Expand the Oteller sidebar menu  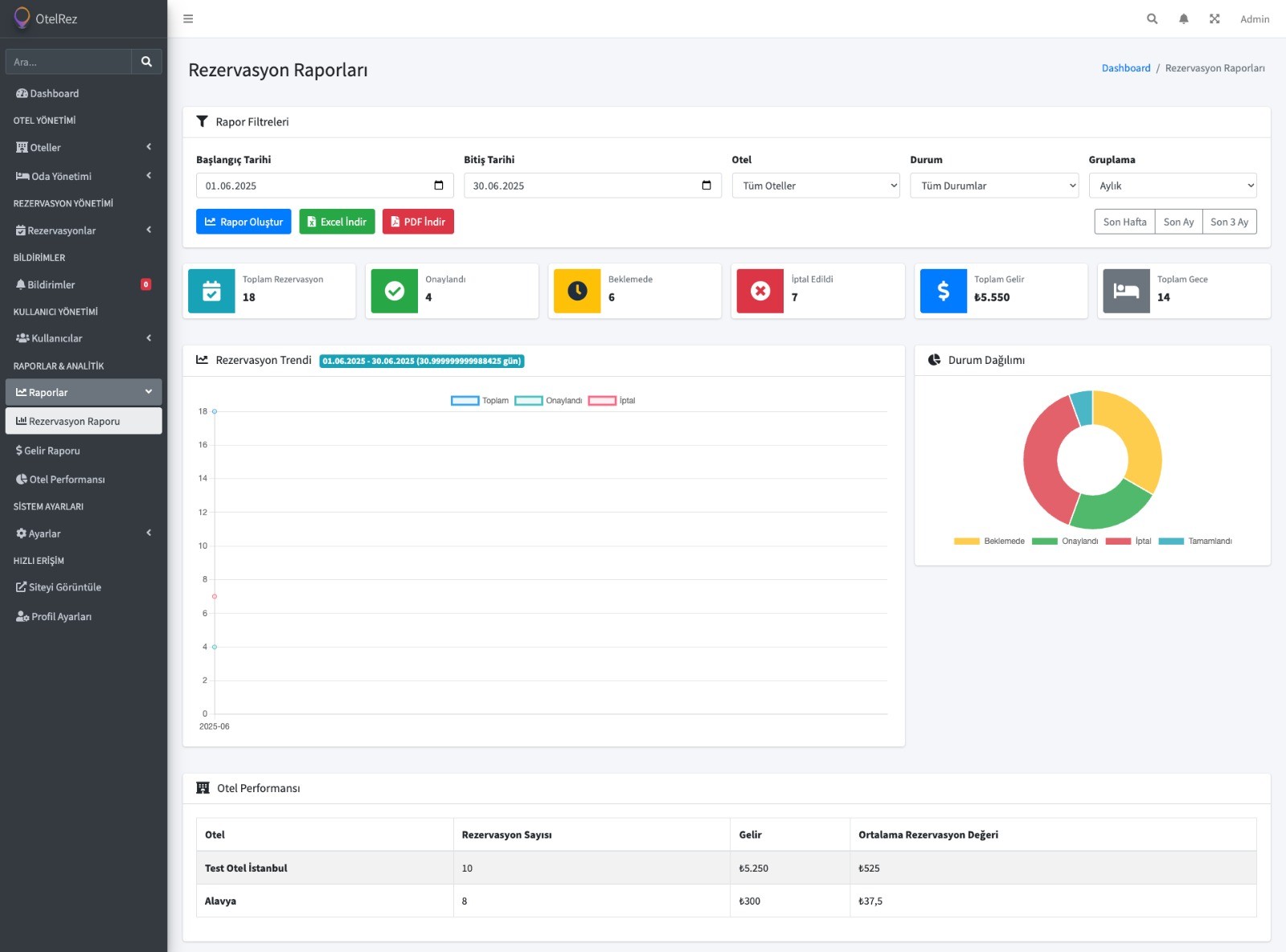[84, 148]
